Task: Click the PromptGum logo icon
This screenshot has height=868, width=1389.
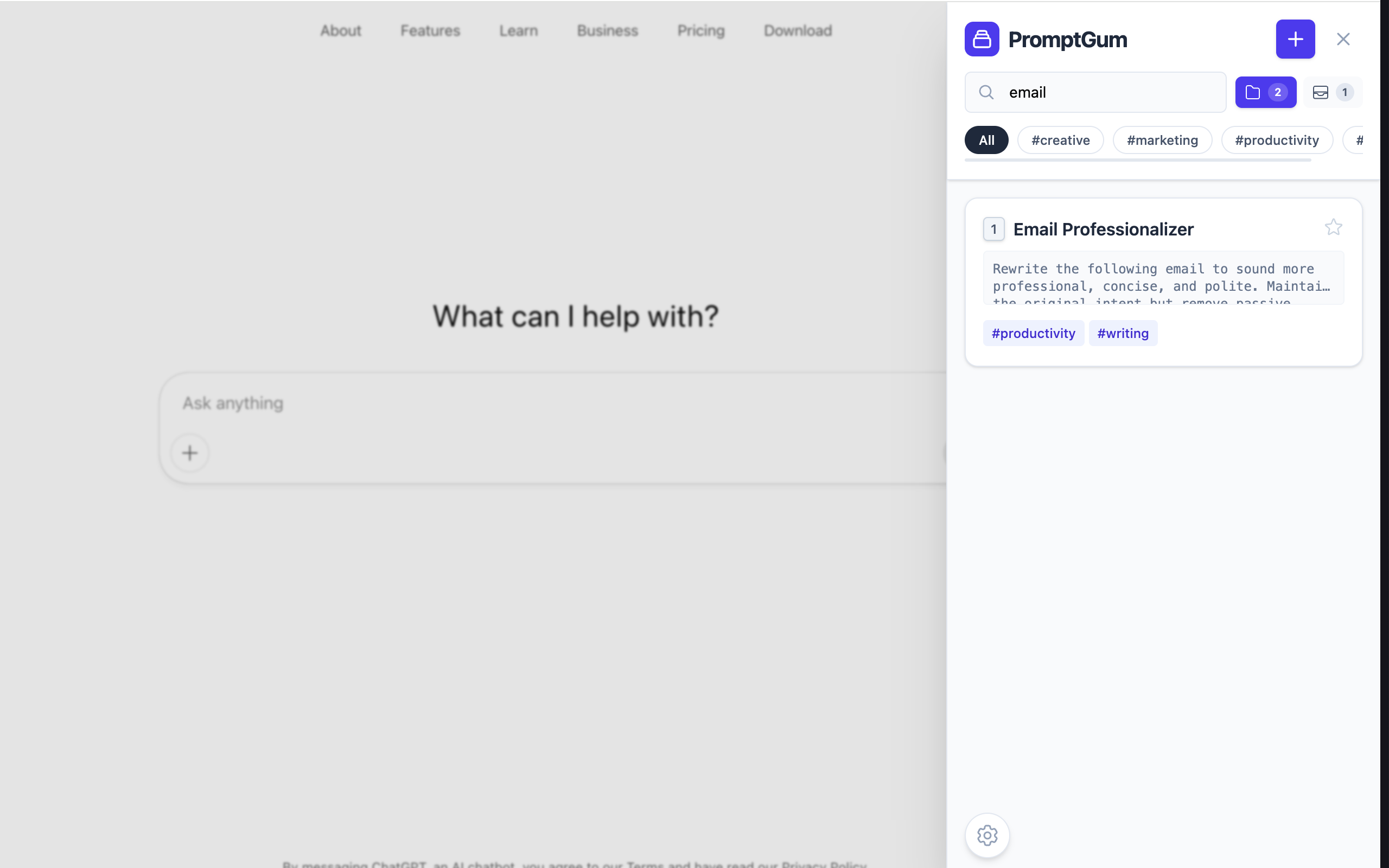Action: pyautogui.click(x=982, y=39)
